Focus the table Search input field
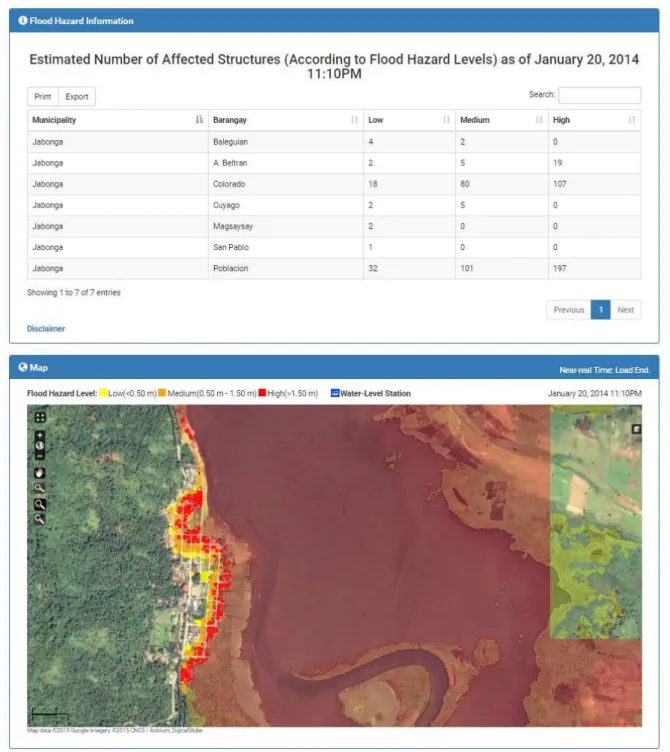 pyautogui.click(x=599, y=95)
